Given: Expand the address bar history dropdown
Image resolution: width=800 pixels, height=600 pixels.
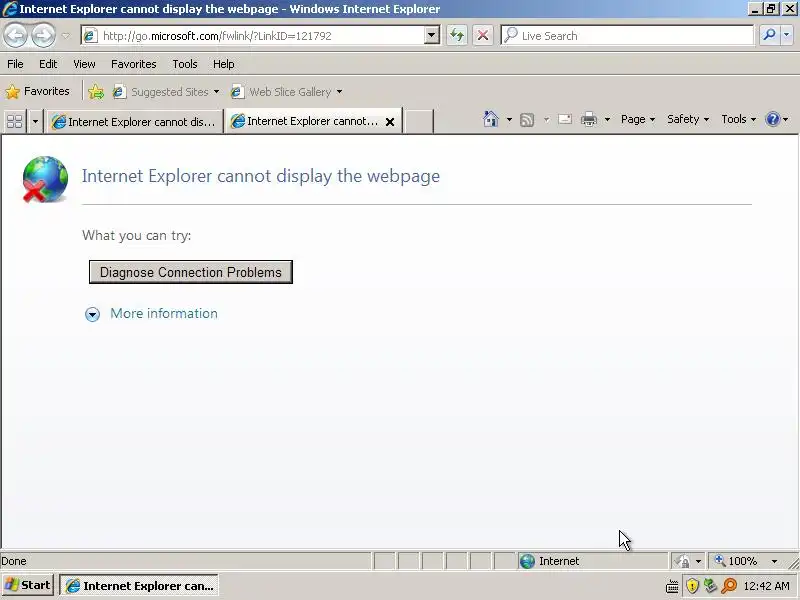Looking at the screenshot, I should click(432, 36).
